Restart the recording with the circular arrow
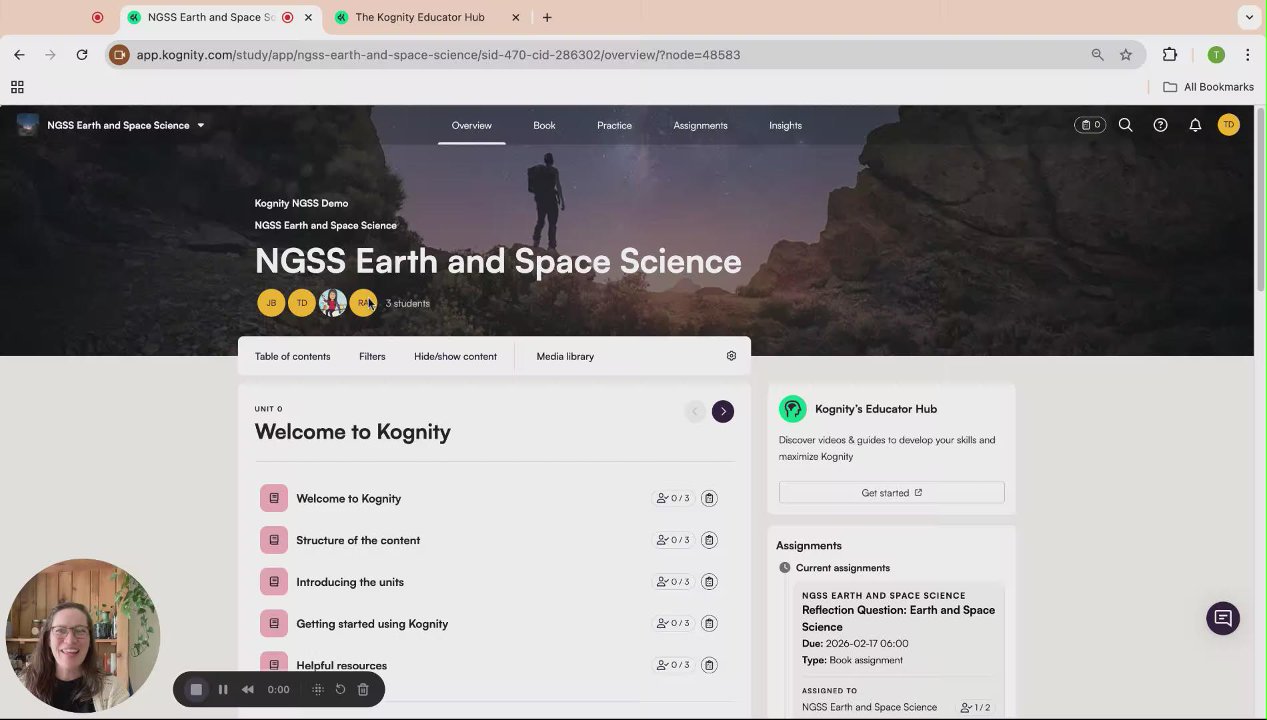The width and height of the screenshot is (1267, 720). (x=340, y=689)
